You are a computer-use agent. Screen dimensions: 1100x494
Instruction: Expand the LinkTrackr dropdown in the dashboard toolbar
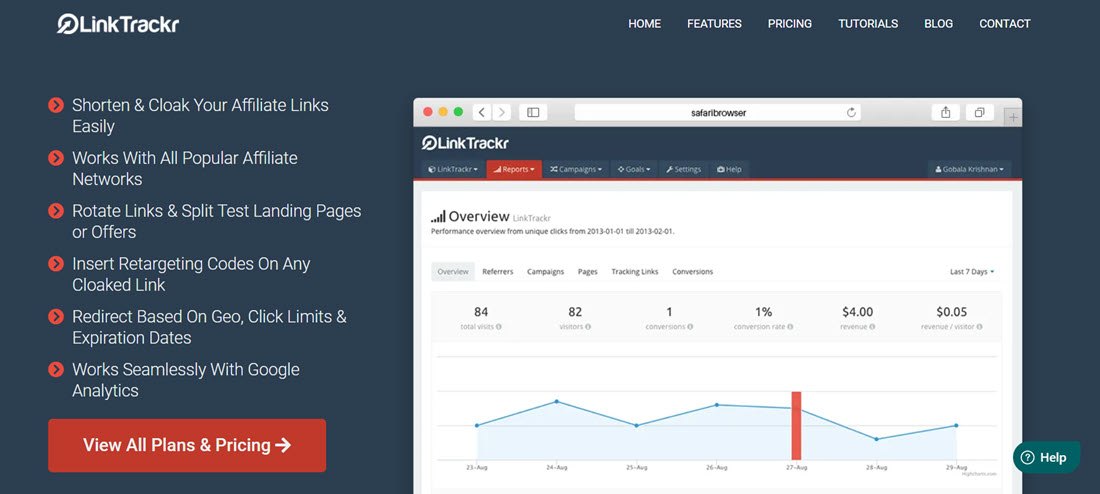tap(452, 169)
